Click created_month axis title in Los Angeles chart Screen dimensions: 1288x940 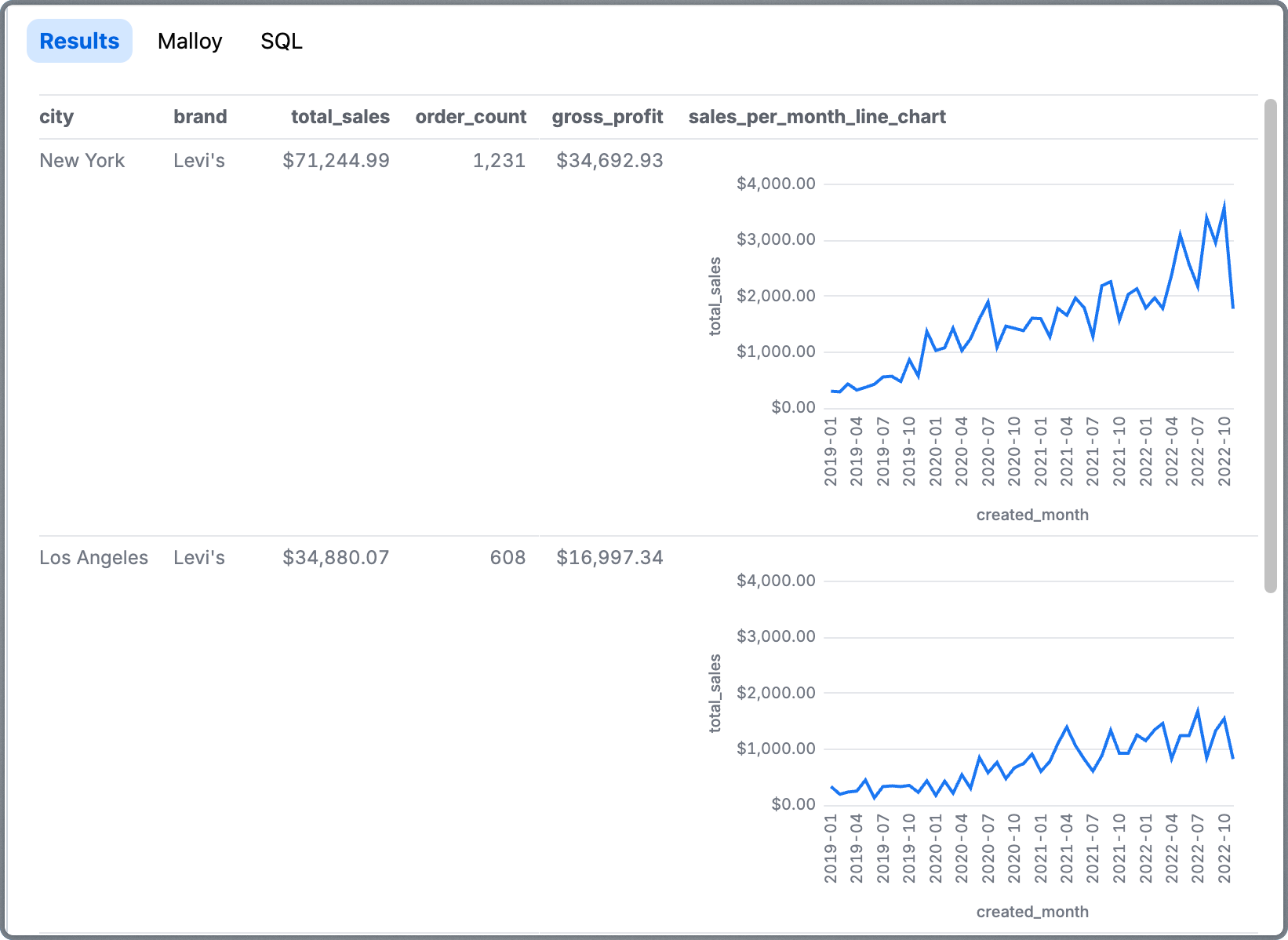[1032, 912]
